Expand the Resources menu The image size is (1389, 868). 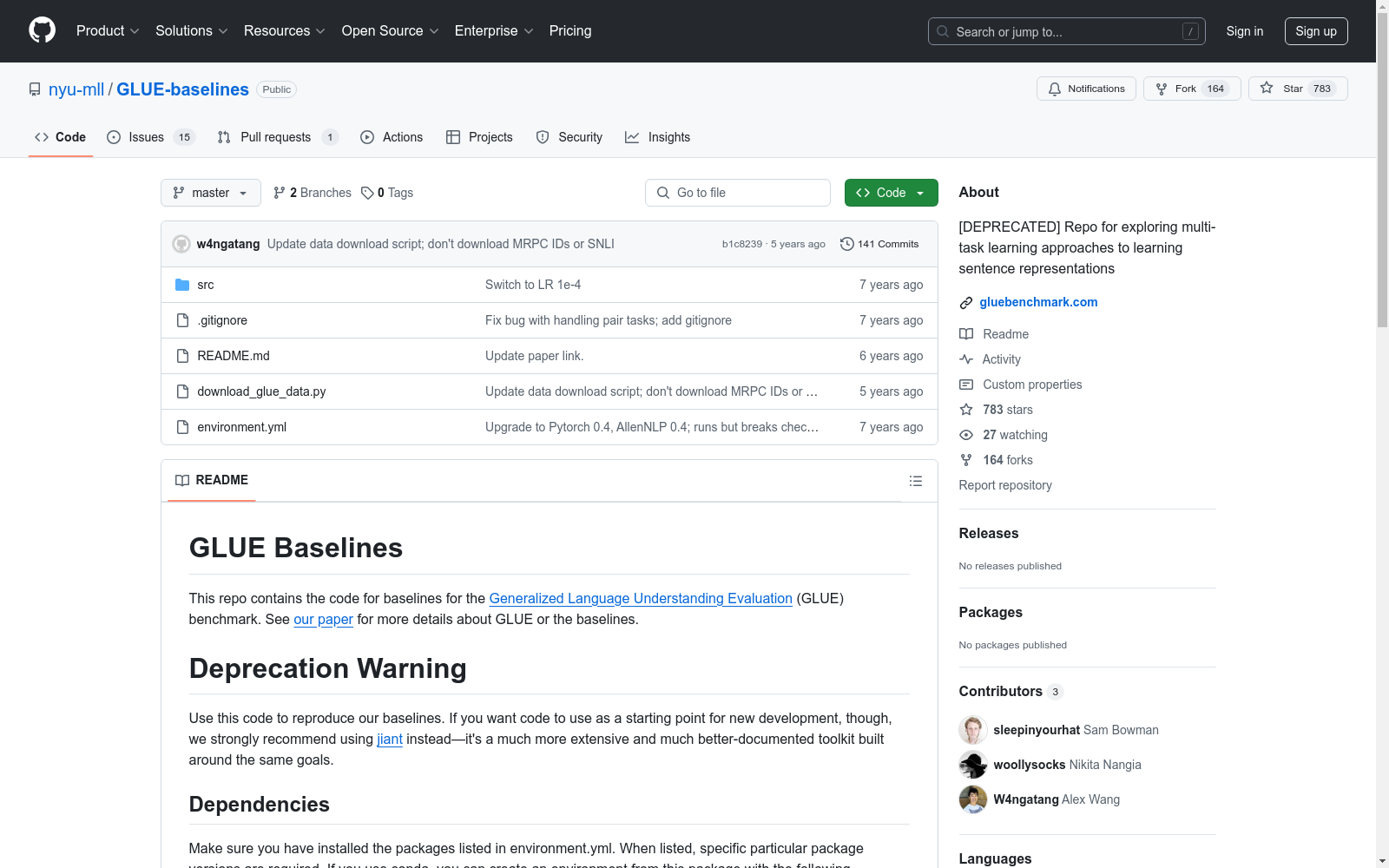pos(285,30)
